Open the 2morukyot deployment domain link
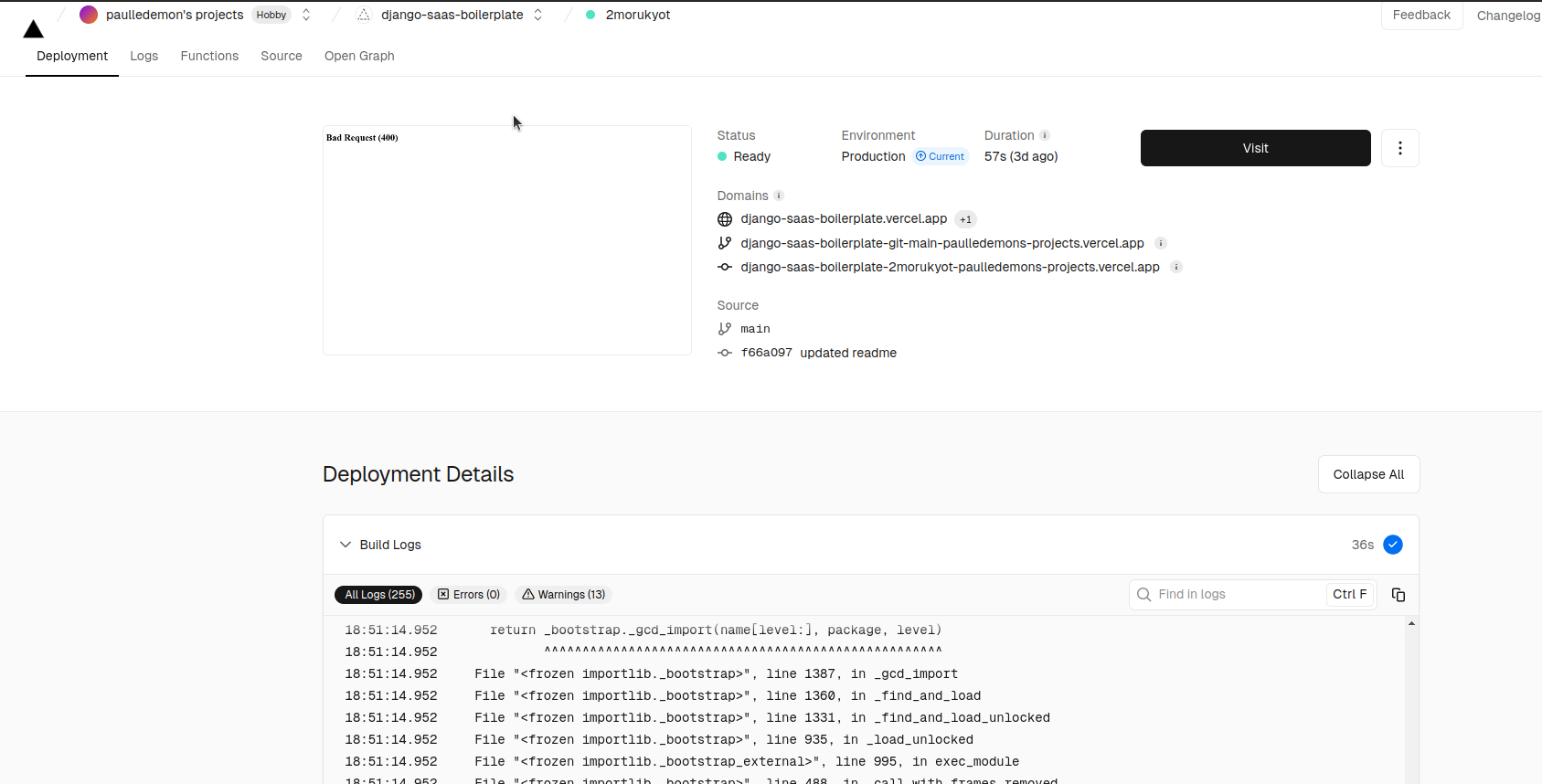Screen dimensions: 1542x784 [950, 267]
